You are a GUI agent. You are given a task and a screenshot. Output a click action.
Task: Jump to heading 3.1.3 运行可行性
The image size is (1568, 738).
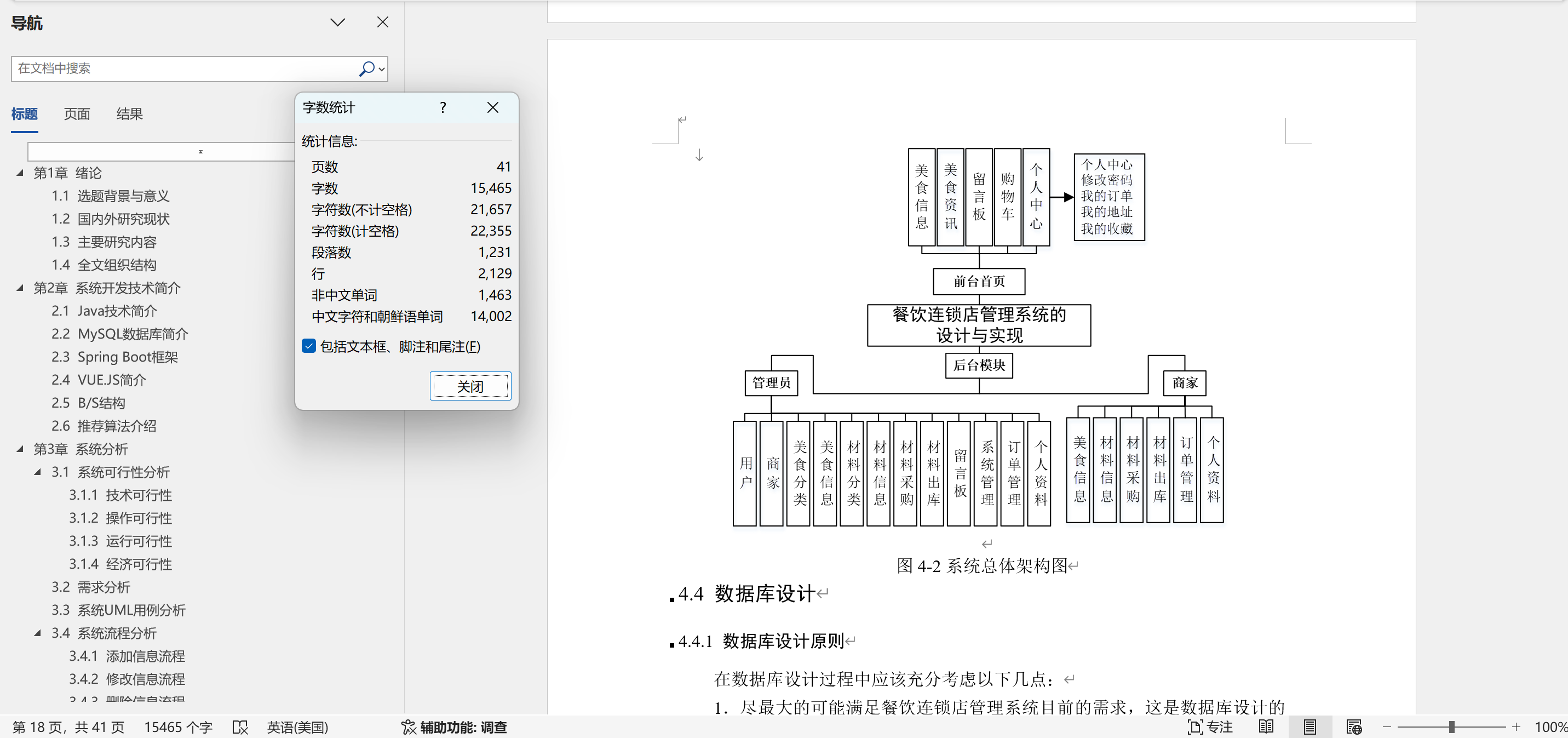120,541
